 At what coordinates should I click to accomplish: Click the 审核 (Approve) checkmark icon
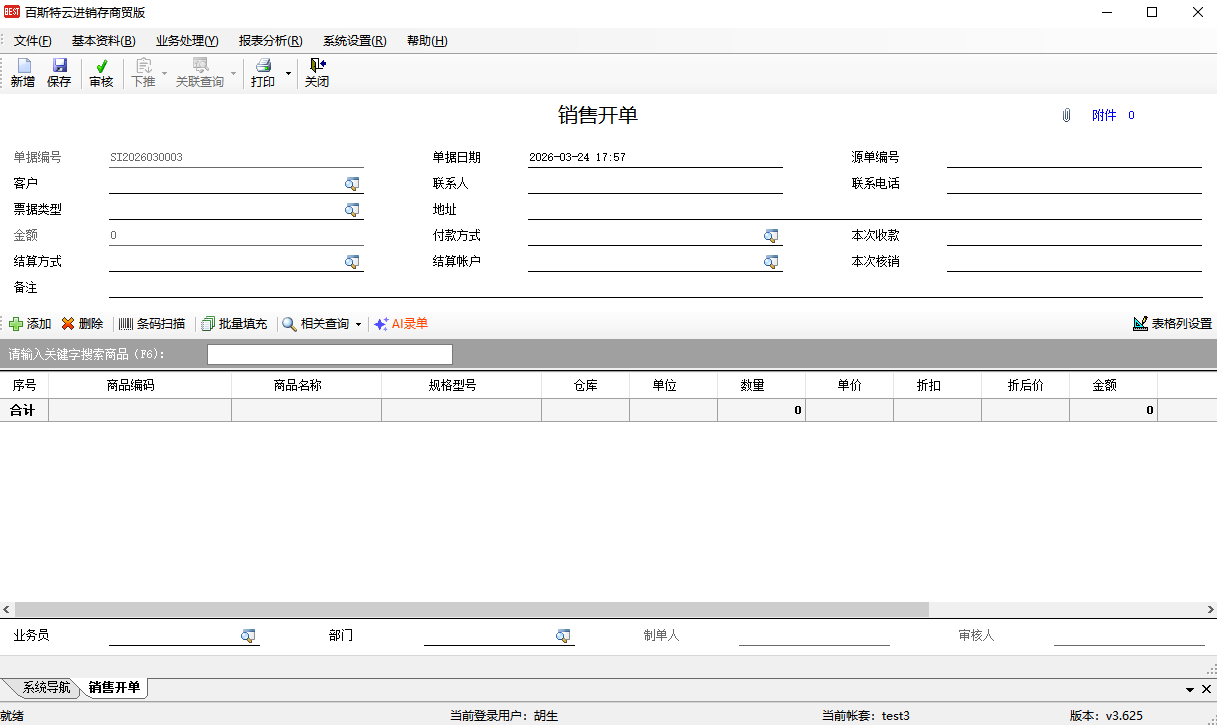[101, 66]
